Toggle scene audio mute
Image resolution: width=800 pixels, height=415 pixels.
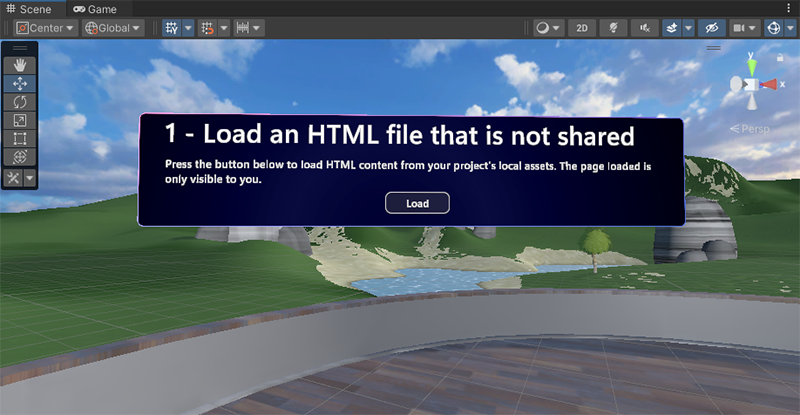pyautogui.click(x=645, y=28)
